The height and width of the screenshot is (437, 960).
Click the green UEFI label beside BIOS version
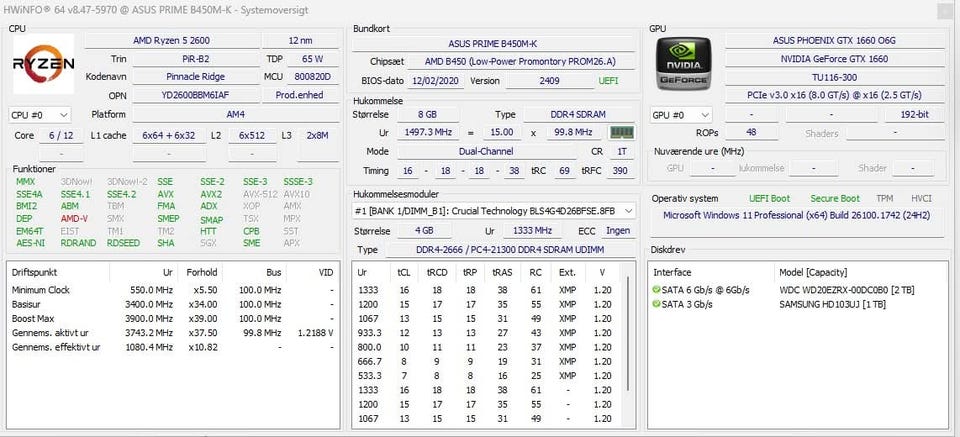point(609,81)
